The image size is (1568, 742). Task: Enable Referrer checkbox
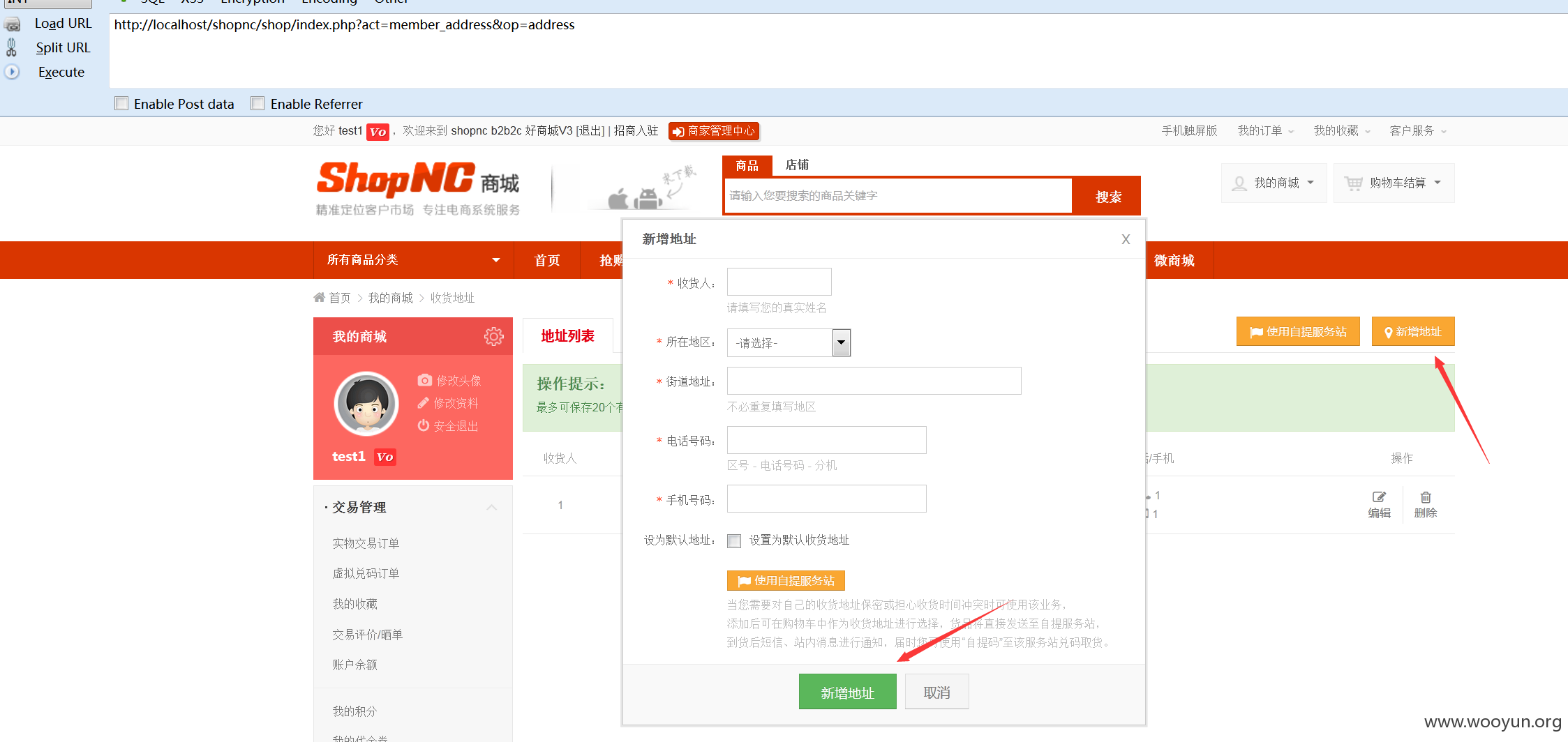coord(257,104)
